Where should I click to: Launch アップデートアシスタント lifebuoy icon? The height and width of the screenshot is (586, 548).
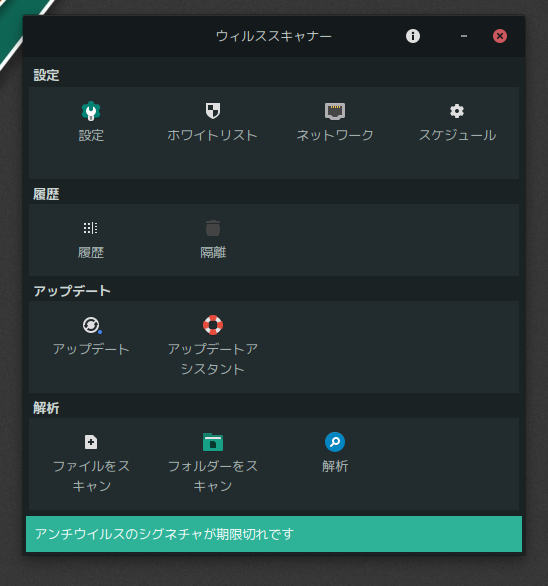point(213,325)
